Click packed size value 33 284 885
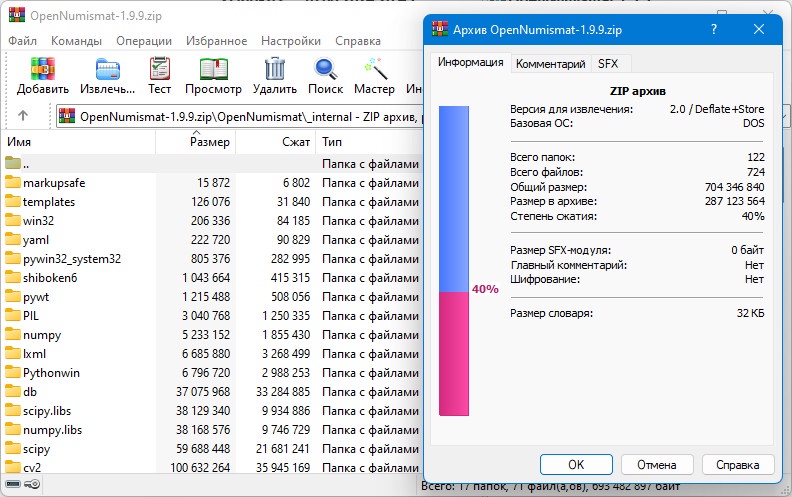 pyautogui.click(x=283, y=392)
